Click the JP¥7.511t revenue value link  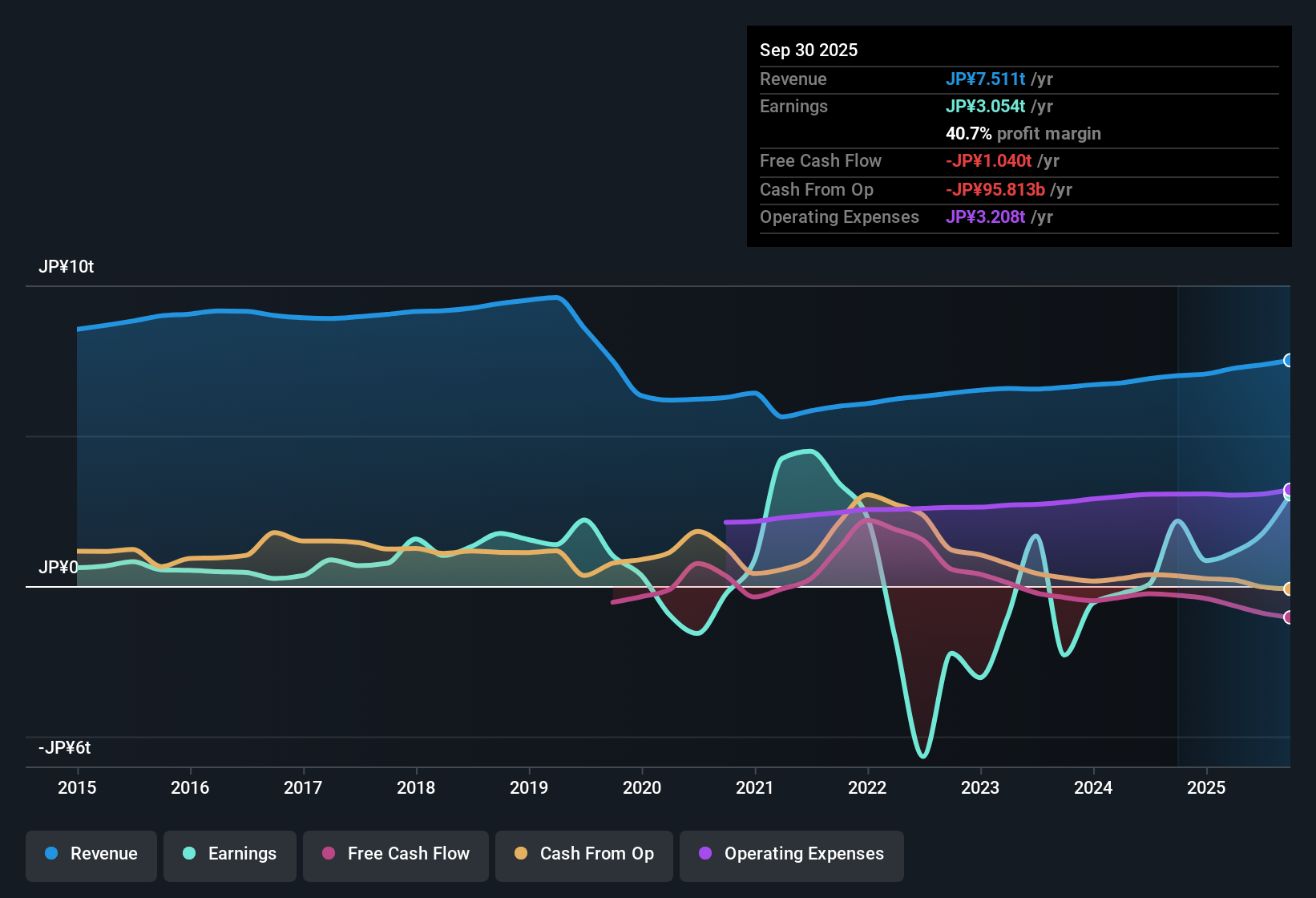pyautogui.click(x=985, y=79)
